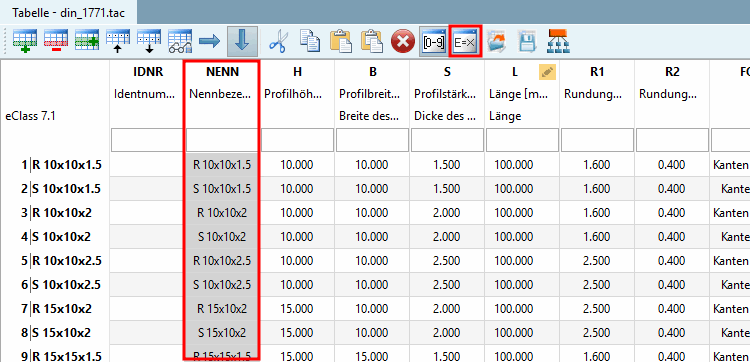
Task: Move the row up with the table up-arrow icon
Action: point(118,42)
